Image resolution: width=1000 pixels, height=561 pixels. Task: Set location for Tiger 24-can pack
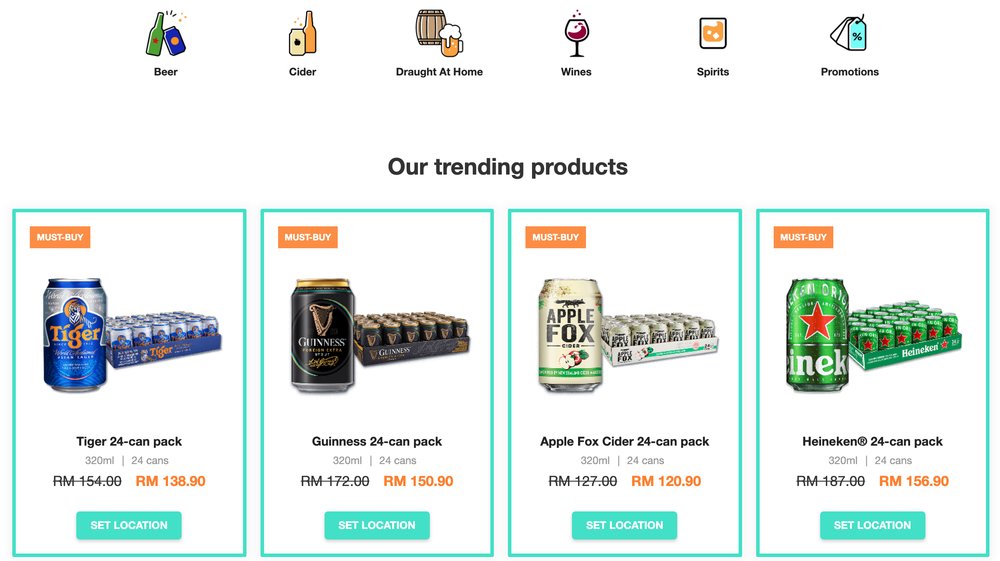(x=129, y=525)
